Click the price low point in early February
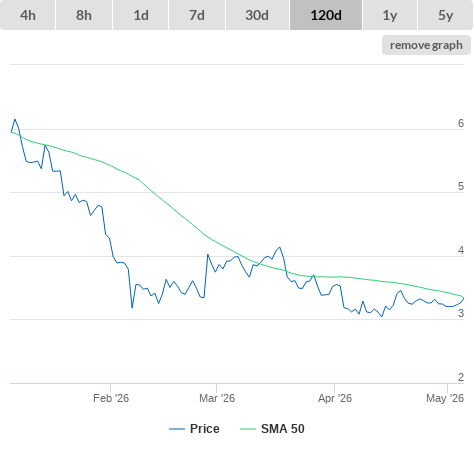Screen dimensions: 474x455 pos(132,307)
